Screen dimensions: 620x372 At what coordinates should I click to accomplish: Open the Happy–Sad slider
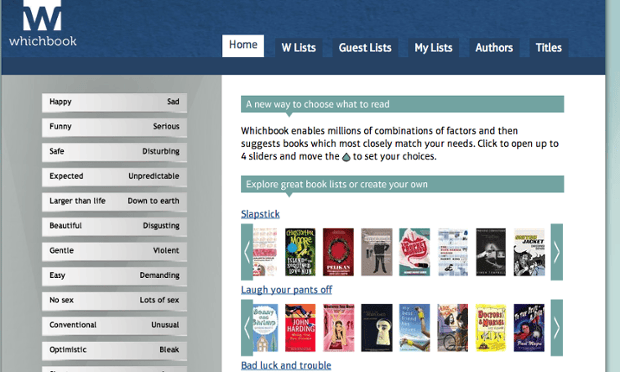[x=114, y=102]
